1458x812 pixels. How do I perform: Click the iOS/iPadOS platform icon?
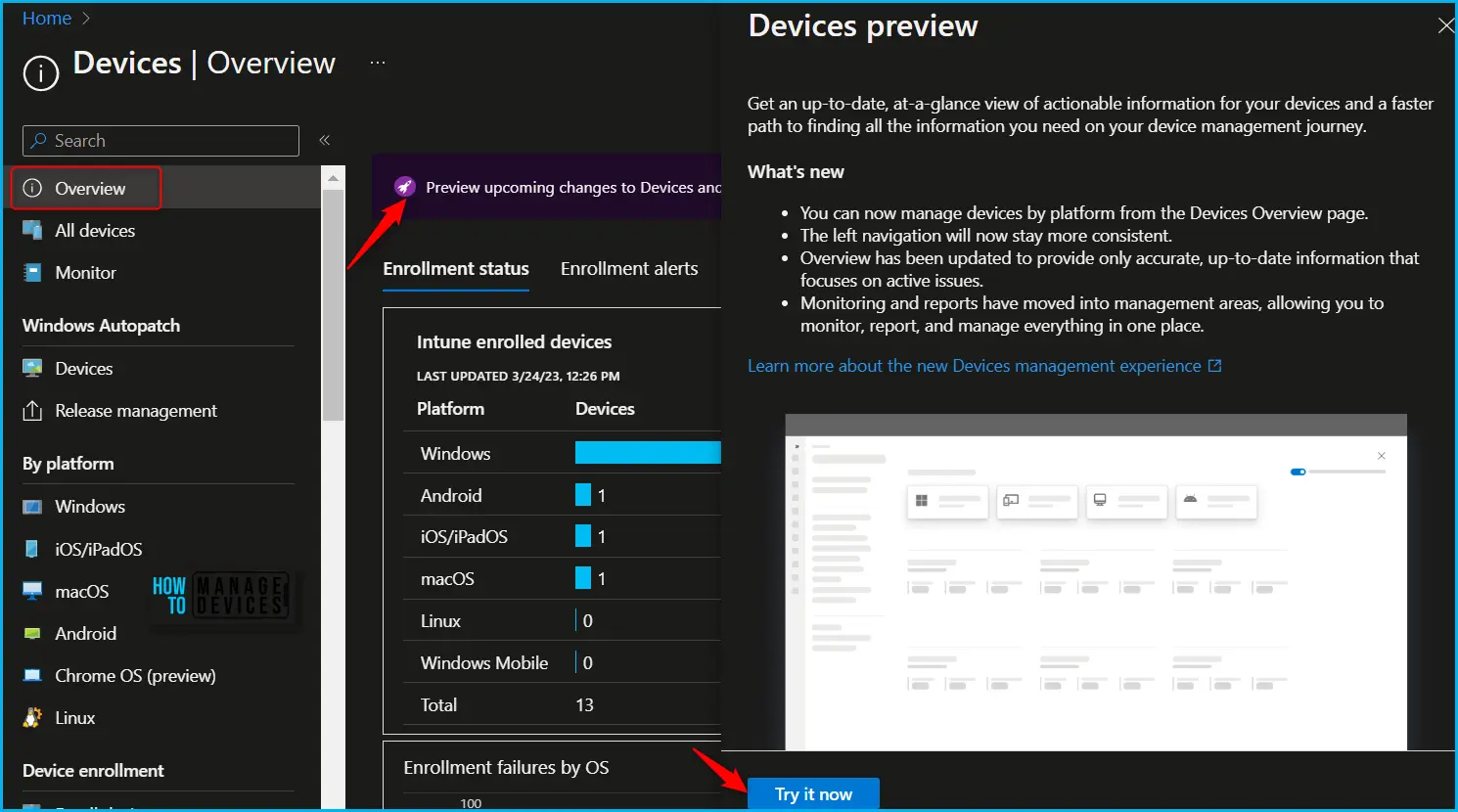(x=32, y=549)
